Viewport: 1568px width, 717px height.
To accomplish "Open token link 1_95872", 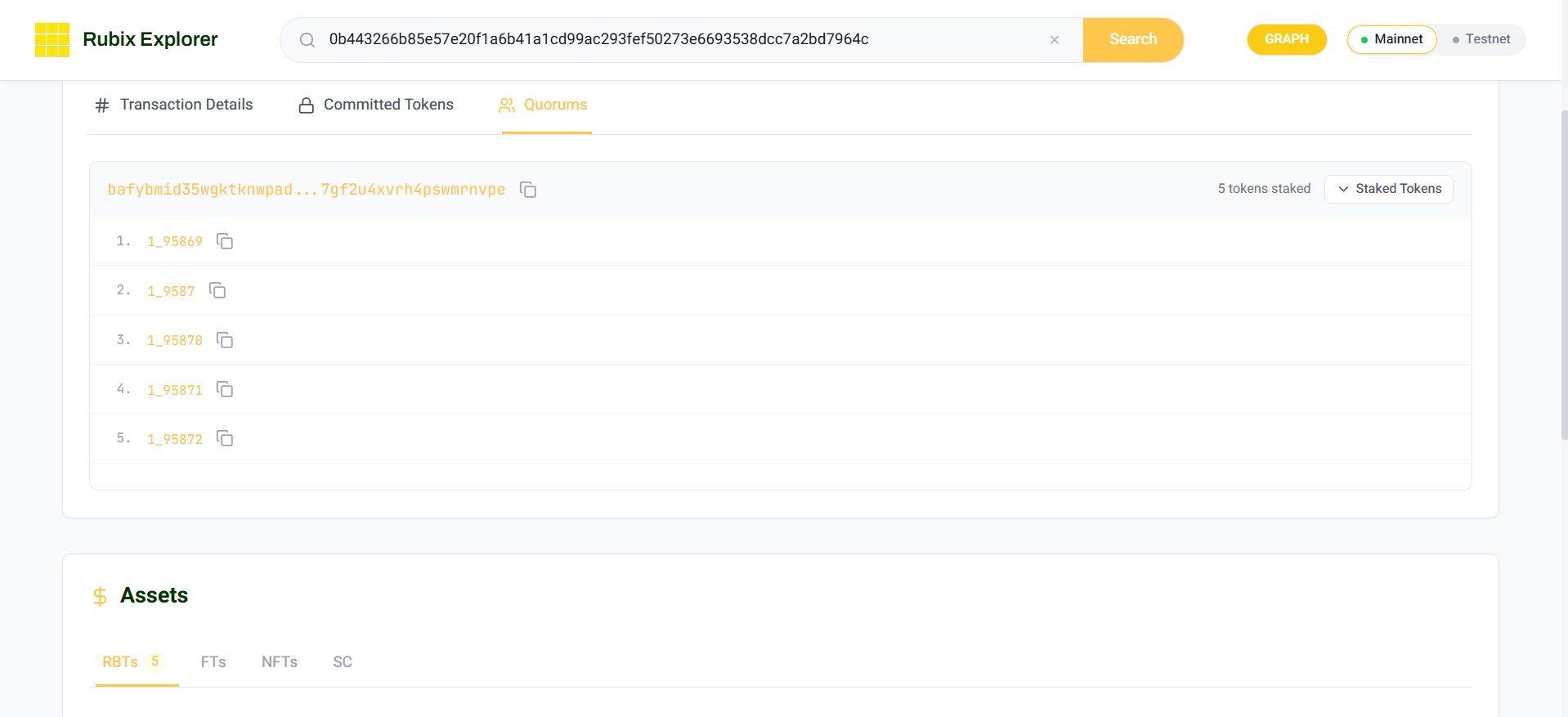I will pos(175,439).
